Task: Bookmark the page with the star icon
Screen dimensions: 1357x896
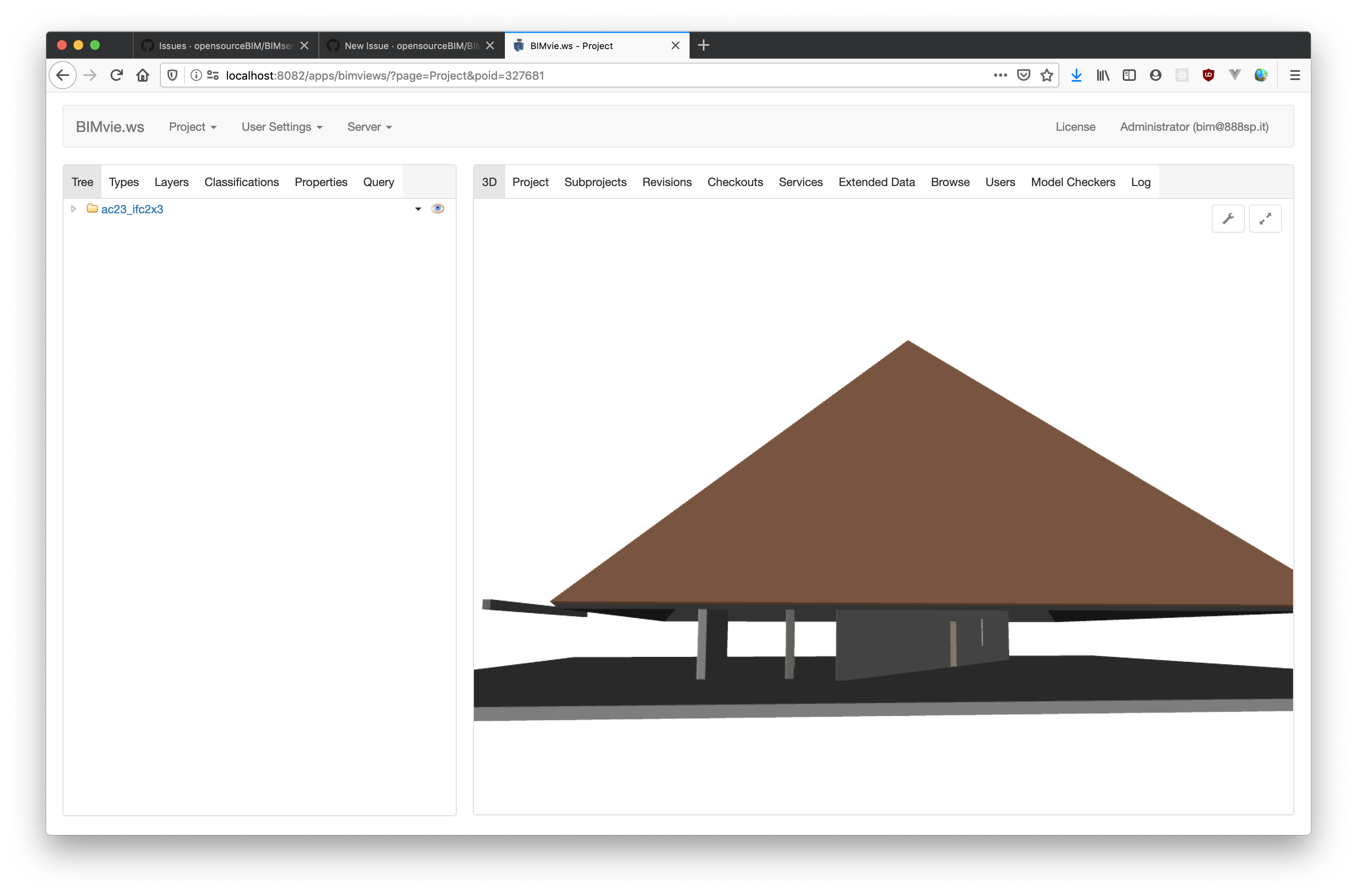Action: (1047, 75)
